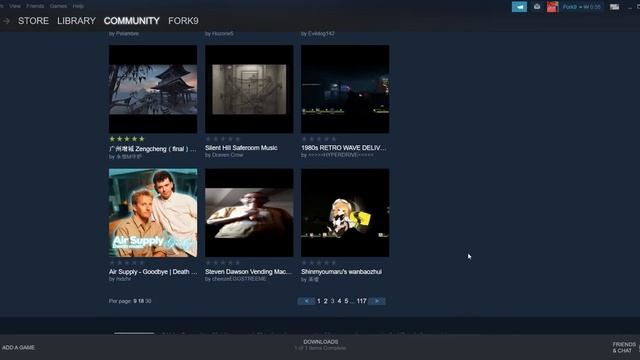640x360 pixels.
Task: Open the LIBRARY tab
Action: [x=76, y=21]
